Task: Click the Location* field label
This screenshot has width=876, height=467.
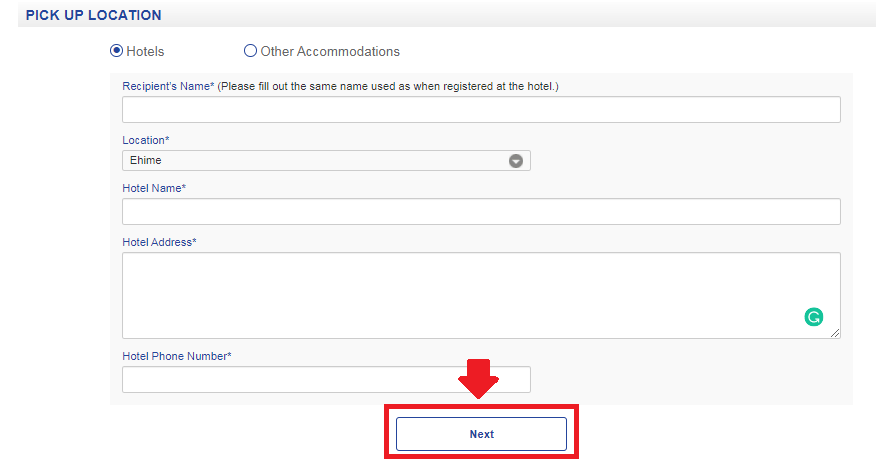Action: (146, 140)
